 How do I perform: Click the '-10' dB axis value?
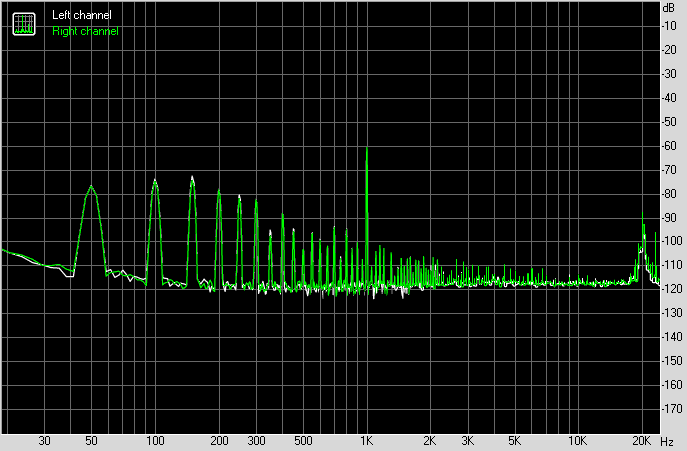coord(669,26)
